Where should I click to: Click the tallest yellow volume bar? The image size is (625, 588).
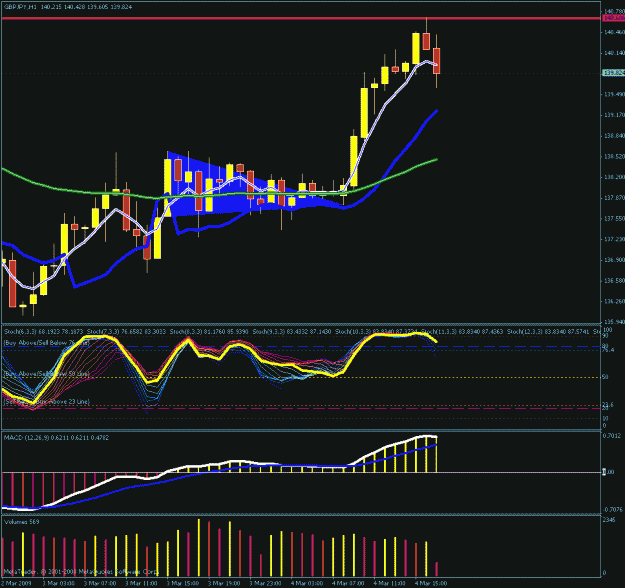(199, 547)
